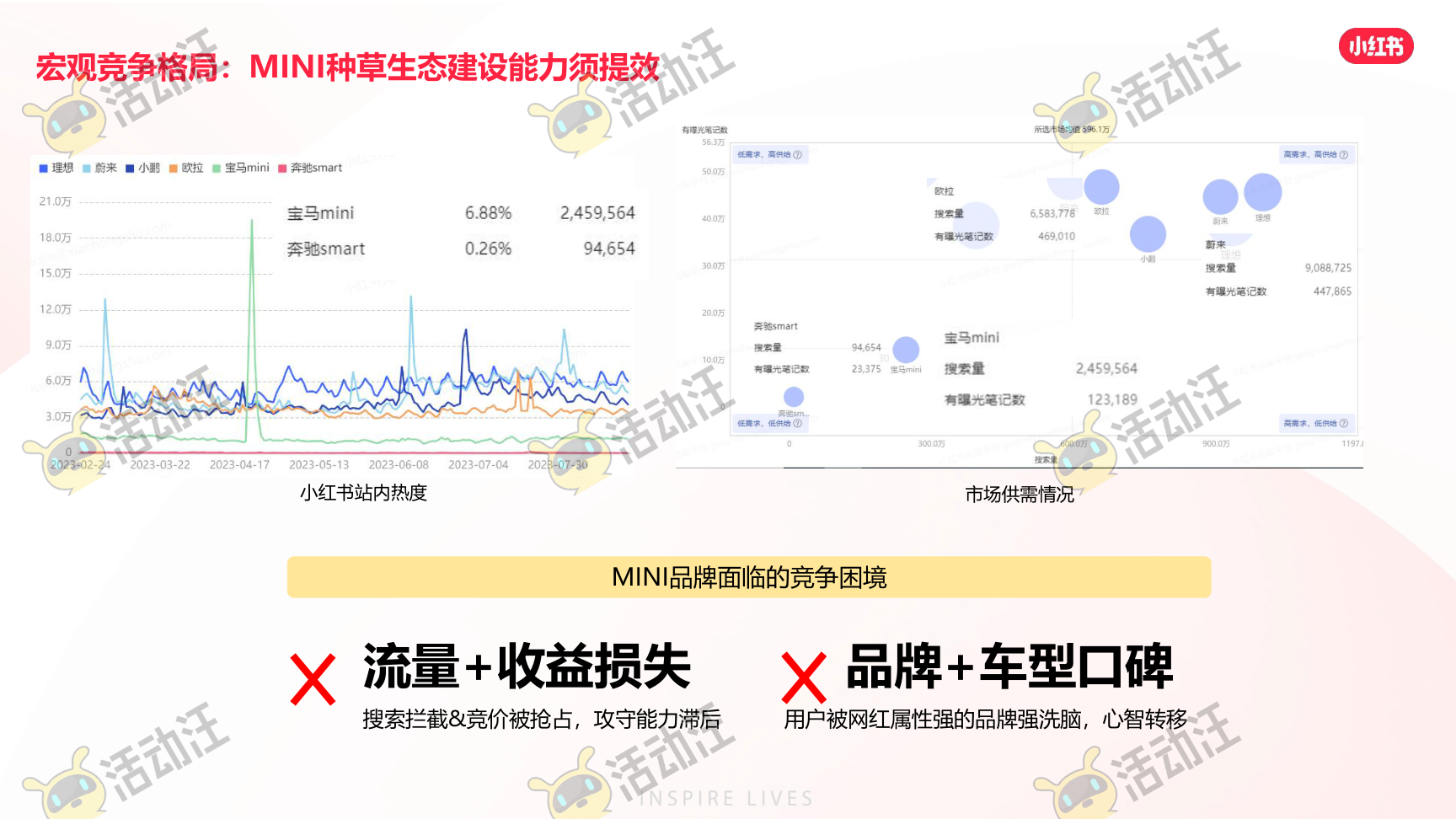The height and width of the screenshot is (819, 1456).
Task: Click subtext 搜索拦截&竞价被抢占
Action: (x=468, y=720)
